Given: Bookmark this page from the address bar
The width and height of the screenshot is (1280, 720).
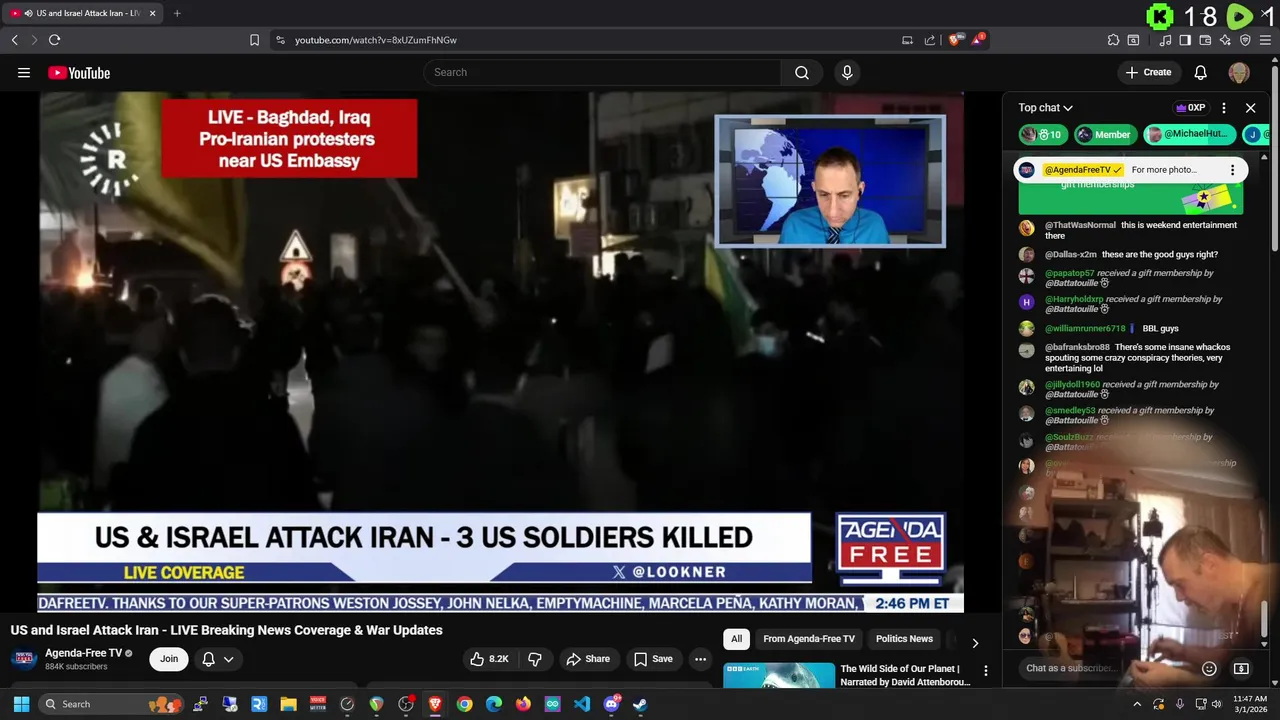Looking at the screenshot, I should pyautogui.click(x=254, y=40).
